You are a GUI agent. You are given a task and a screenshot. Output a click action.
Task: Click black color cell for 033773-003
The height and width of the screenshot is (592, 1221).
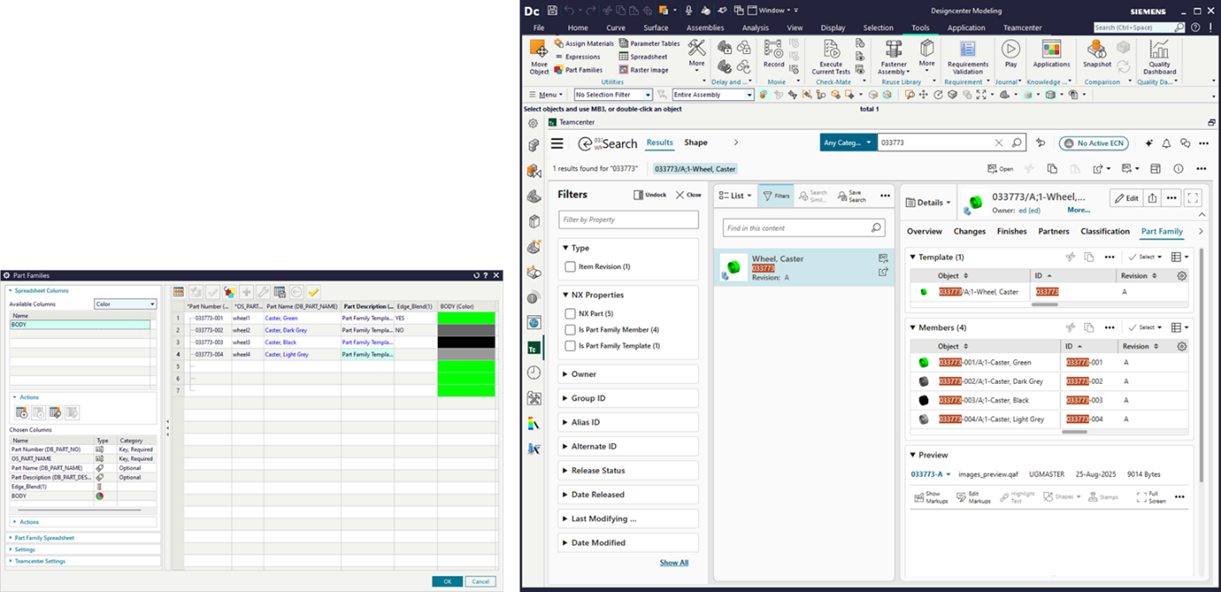[468, 341]
